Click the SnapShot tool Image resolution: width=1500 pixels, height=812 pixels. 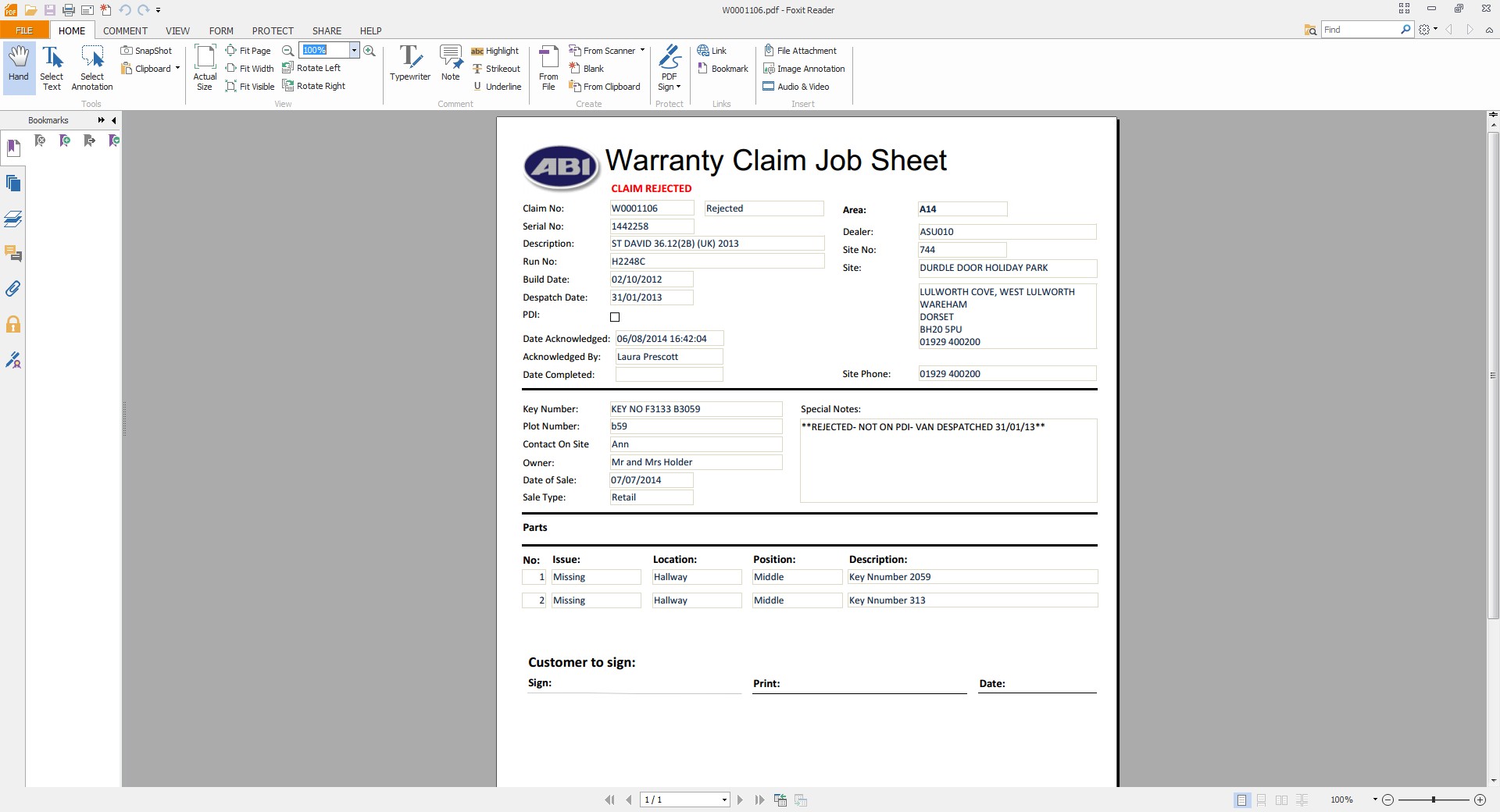pos(146,51)
